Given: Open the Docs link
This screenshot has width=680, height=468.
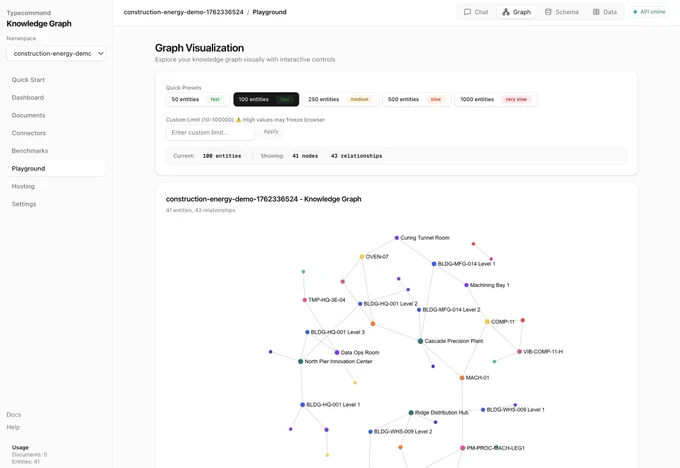Looking at the screenshot, I should pos(14,415).
